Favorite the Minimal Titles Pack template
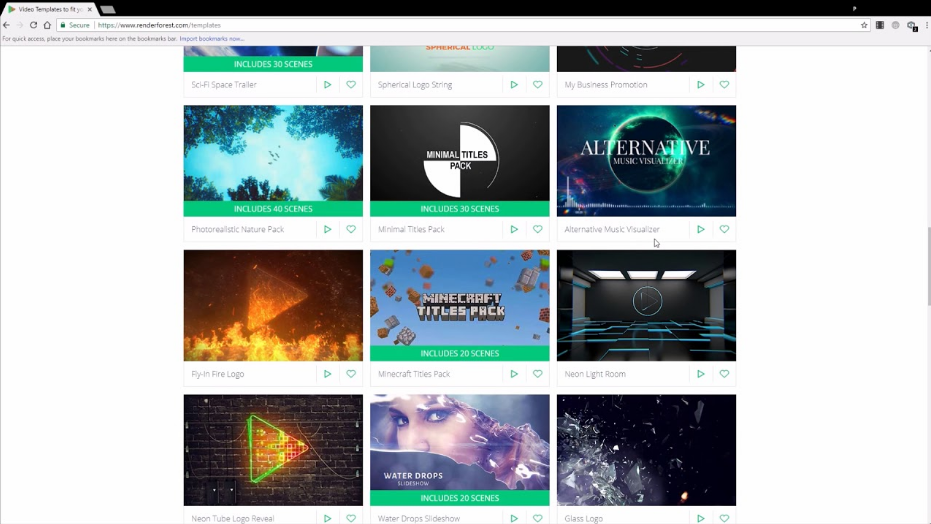 point(537,229)
